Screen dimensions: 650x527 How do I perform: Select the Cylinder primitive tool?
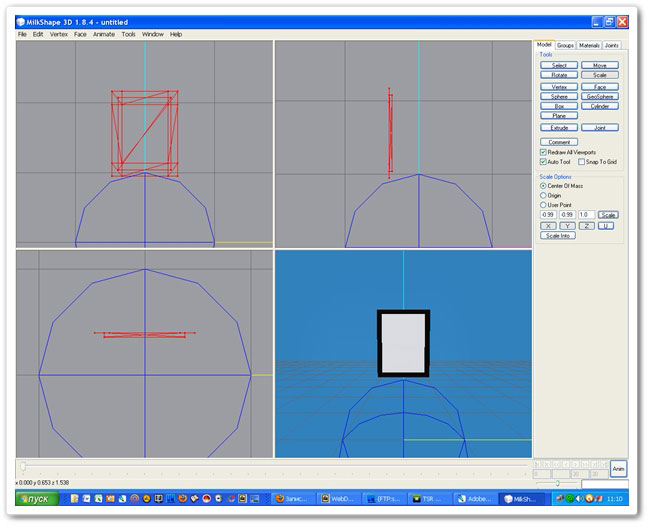coord(599,106)
